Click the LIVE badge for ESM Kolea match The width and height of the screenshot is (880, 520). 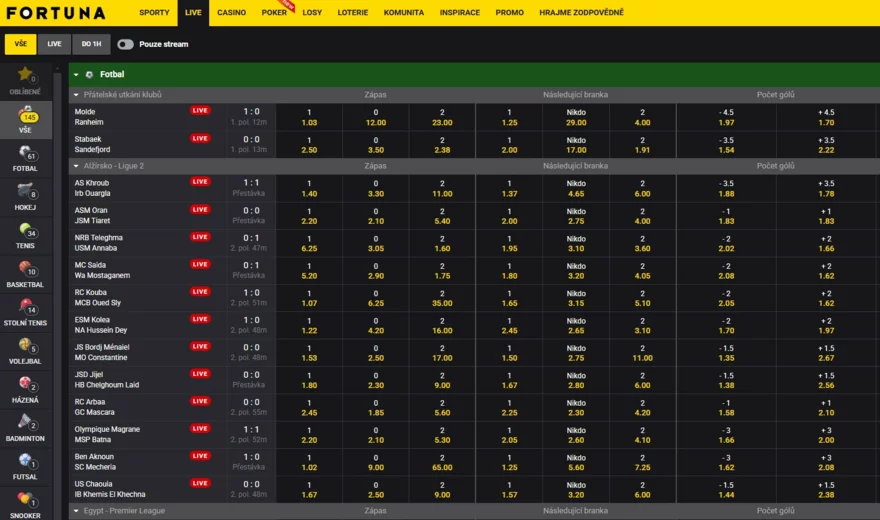200,319
